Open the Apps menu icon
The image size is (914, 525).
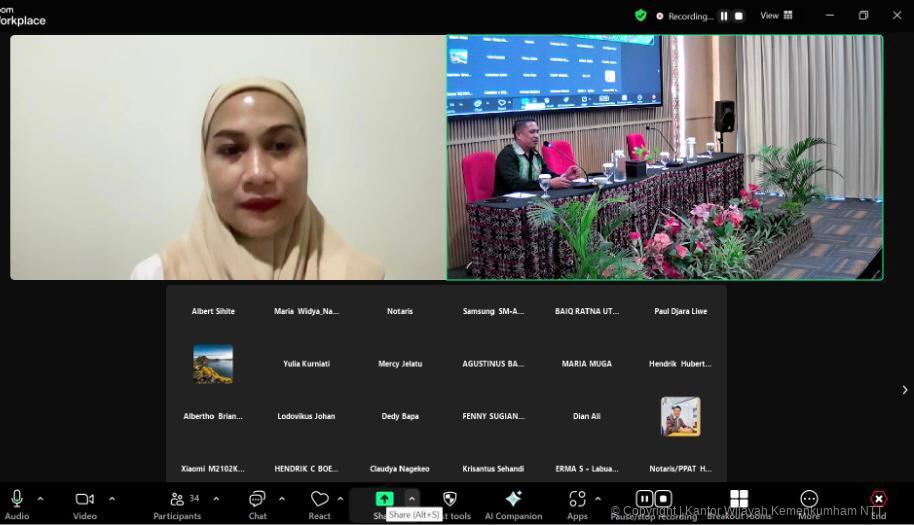point(577,499)
